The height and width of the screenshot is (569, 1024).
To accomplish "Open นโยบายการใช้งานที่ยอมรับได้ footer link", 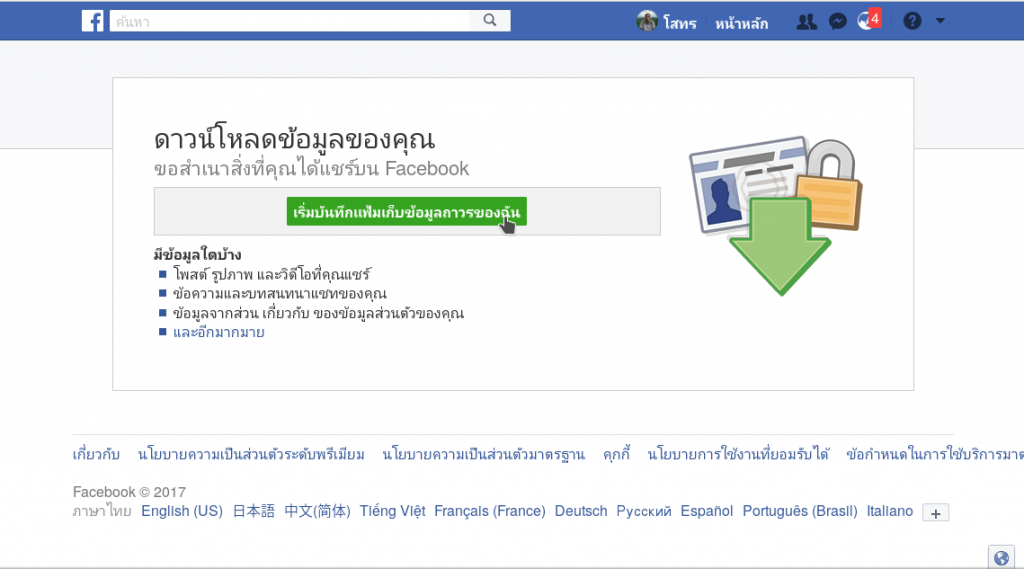I will coord(738,454).
